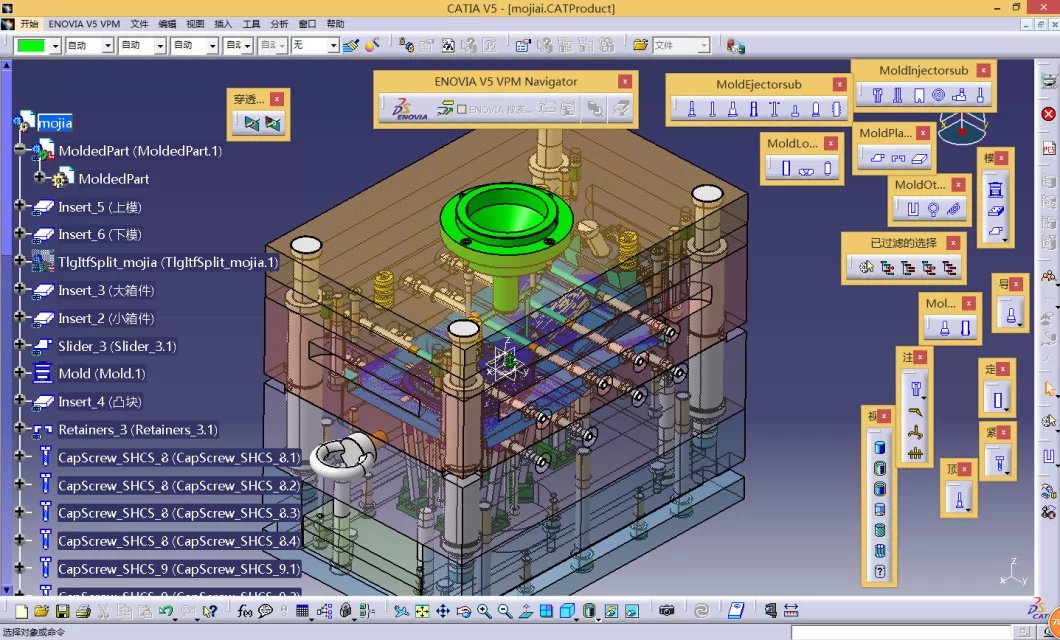Click the Zoom Out magnifier icon
This screenshot has height=640, width=1060.
click(505, 612)
